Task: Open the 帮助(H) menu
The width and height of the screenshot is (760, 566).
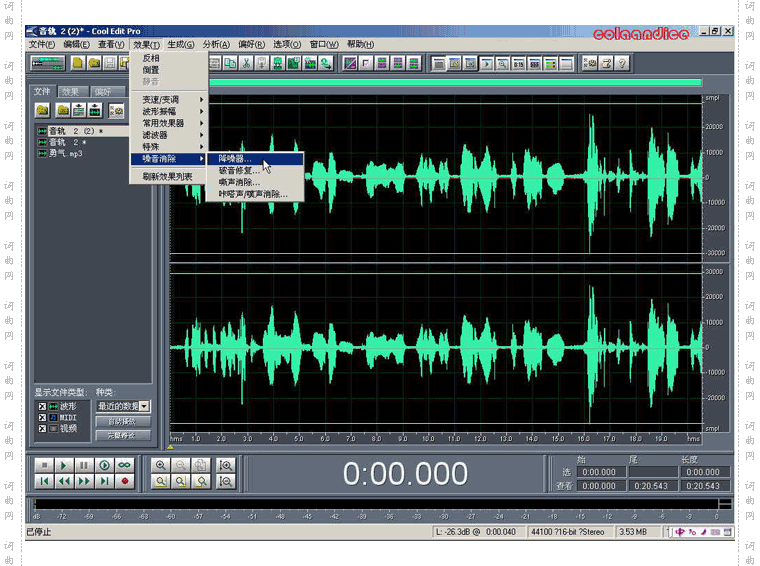Action: pos(361,45)
